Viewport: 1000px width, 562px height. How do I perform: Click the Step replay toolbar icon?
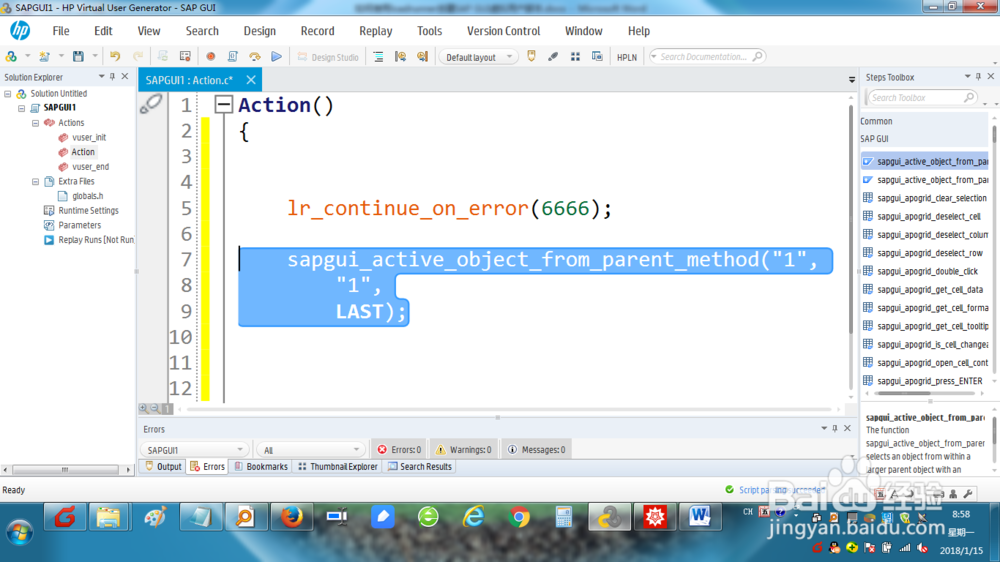pyautogui.click(x=254, y=57)
